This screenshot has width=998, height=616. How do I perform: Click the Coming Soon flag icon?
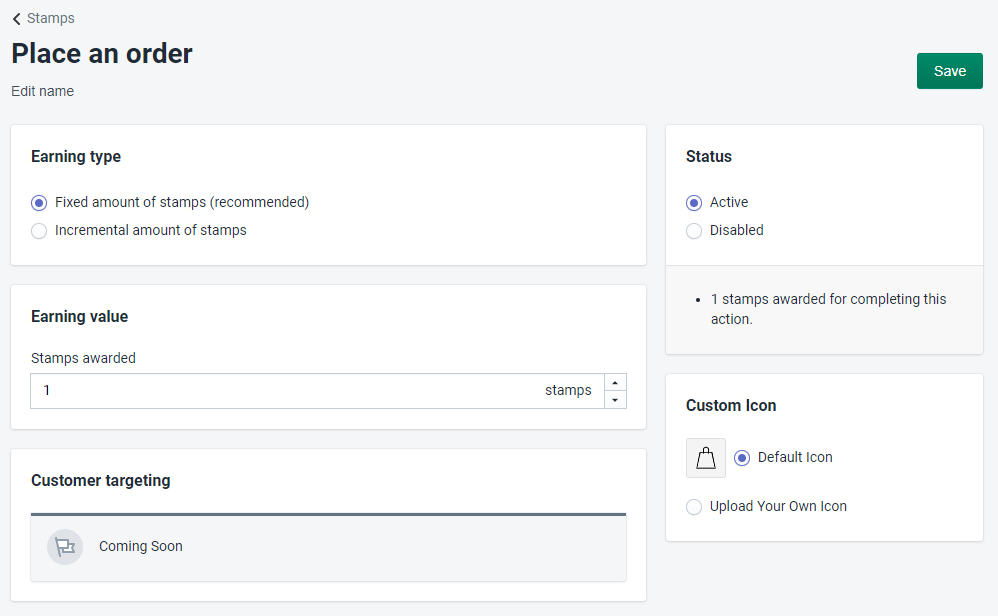click(65, 547)
